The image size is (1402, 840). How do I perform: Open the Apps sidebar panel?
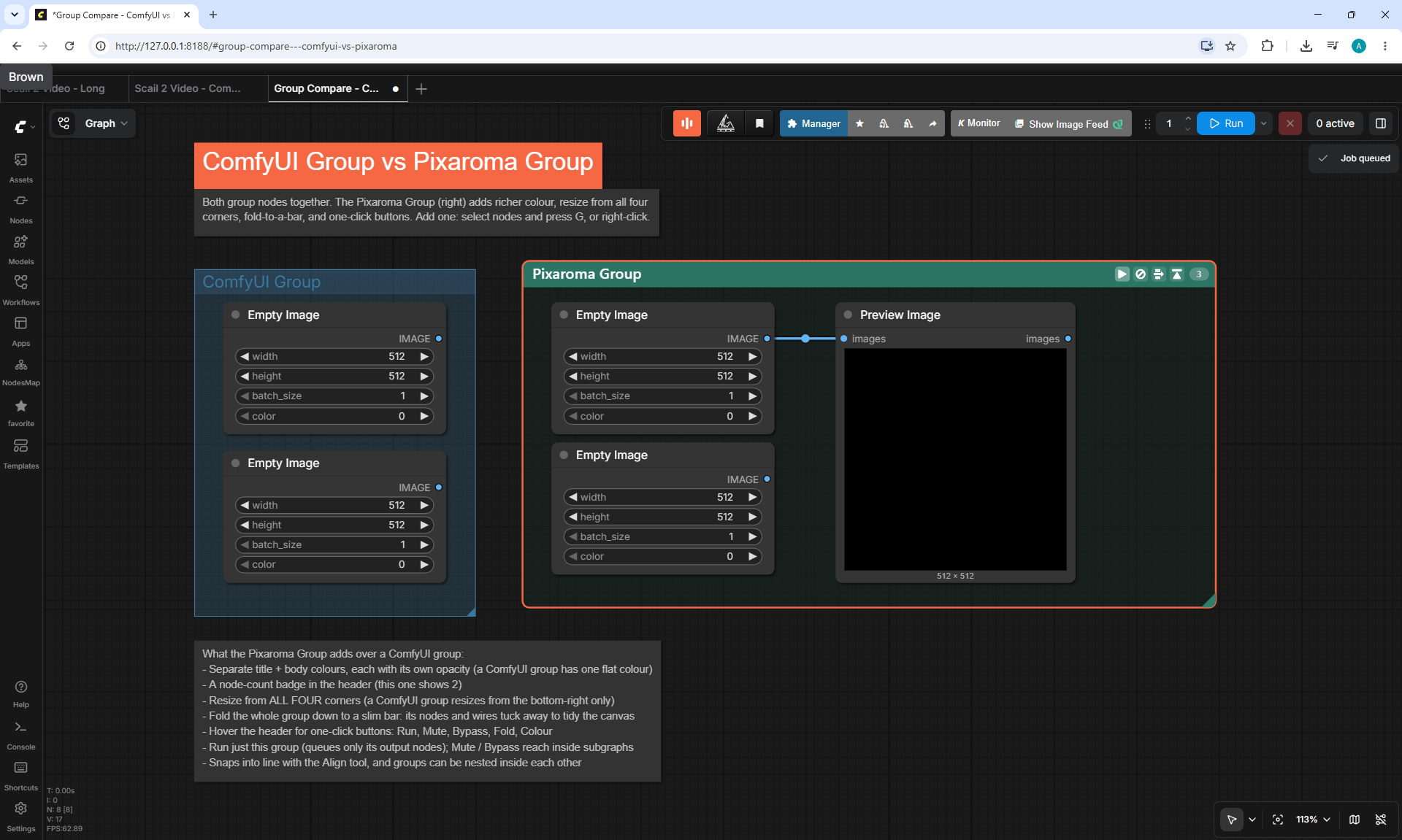(21, 331)
